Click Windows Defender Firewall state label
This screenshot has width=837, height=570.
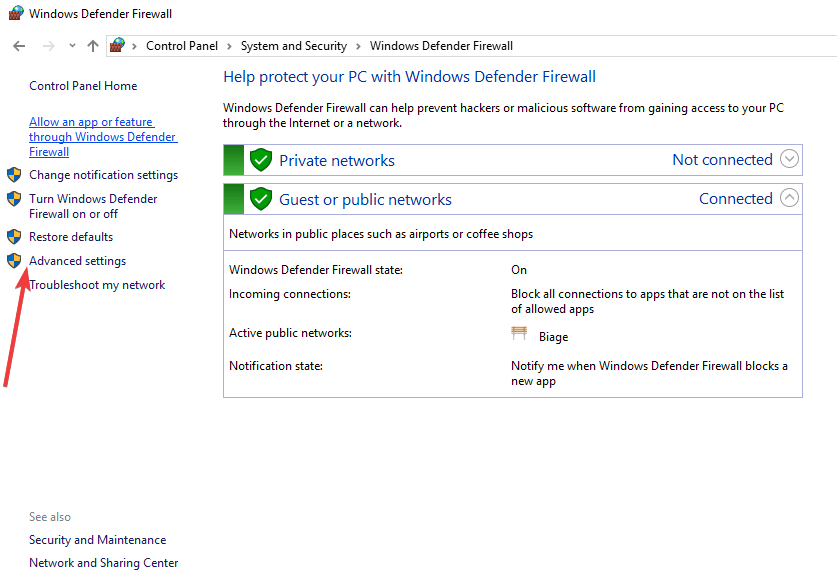coord(316,270)
